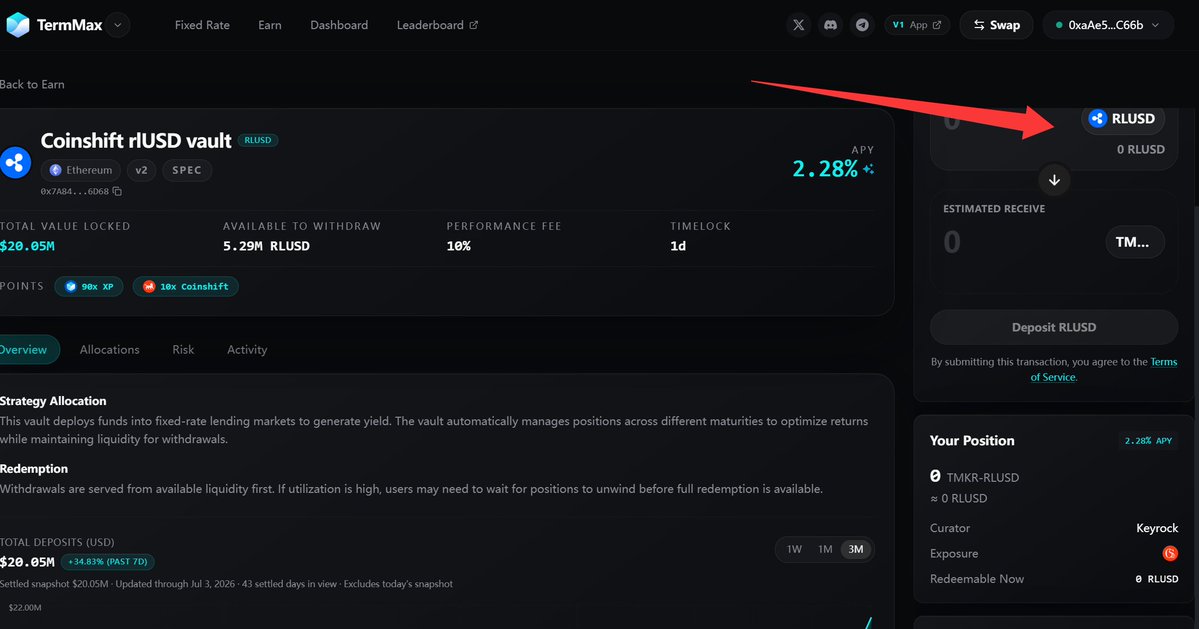Click the 0 RLUSD wallet balance text

(1141, 149)
